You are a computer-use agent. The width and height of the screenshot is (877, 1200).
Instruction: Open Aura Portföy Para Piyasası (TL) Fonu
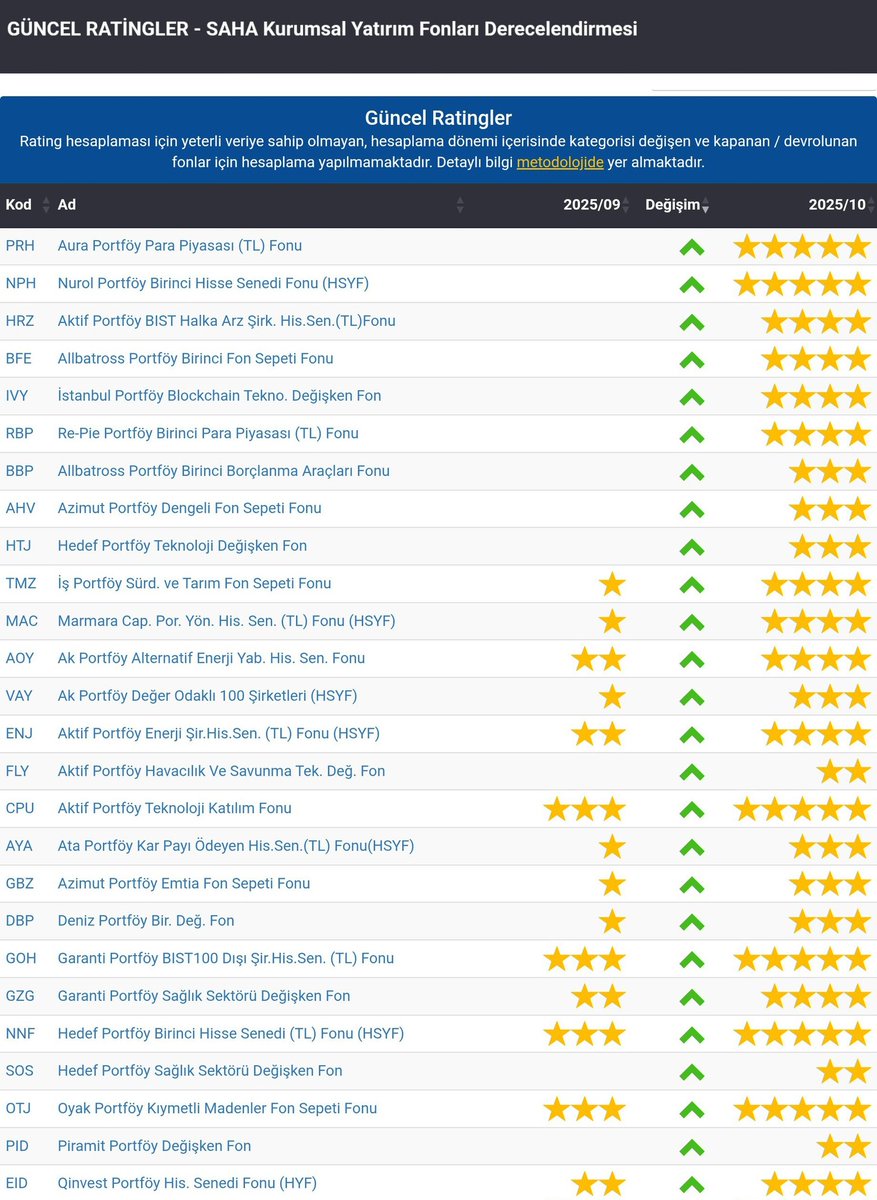[x=180, y=246]
